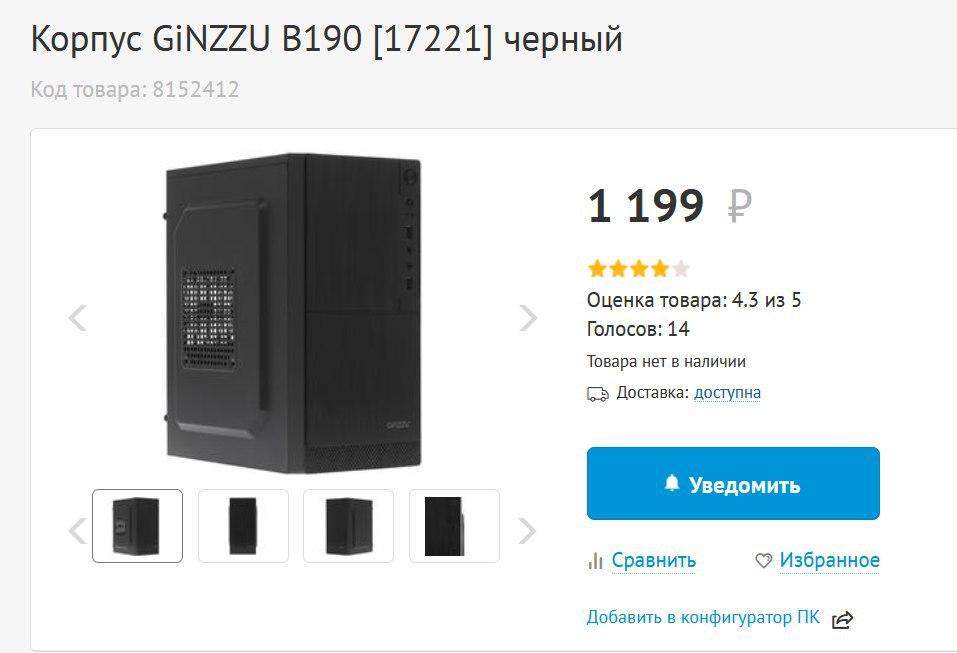The height and width of the screenshot is (653, 957).
Task: Show next main product image arrow
Action: tap(528, 318)
